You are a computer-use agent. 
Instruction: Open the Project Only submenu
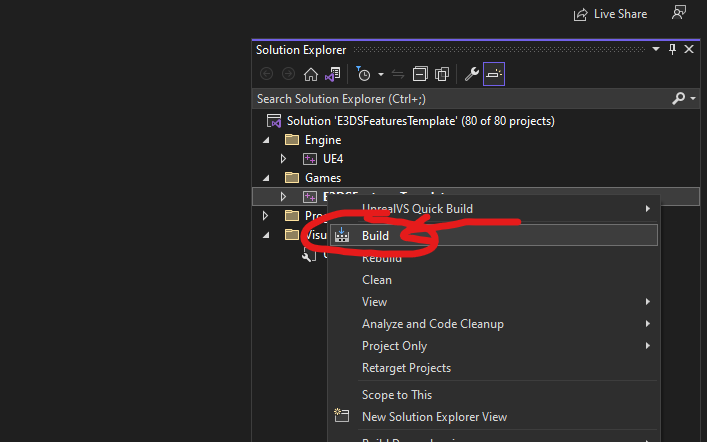(x=494, y=346)
